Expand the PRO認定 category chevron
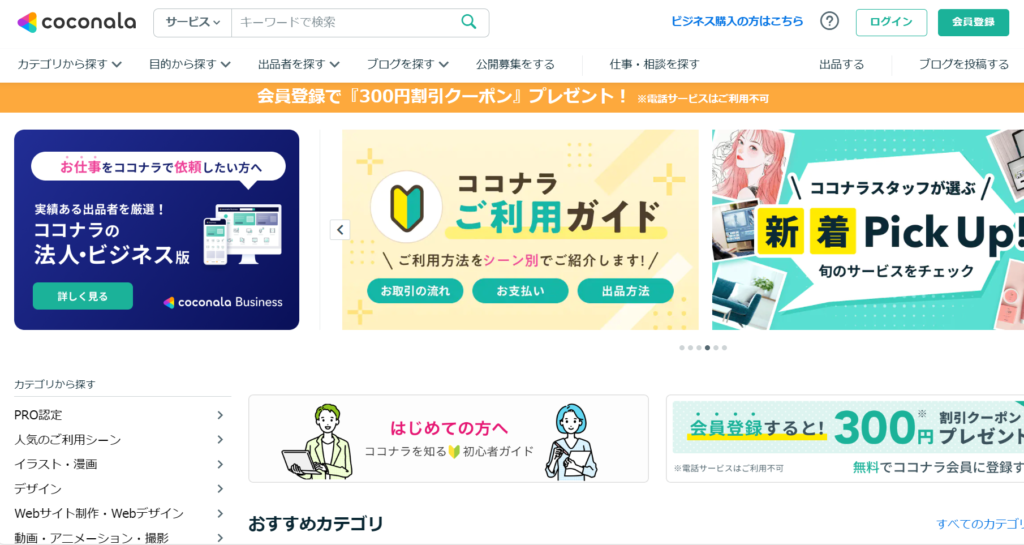1024x545 pixels. [x=220, y=415]
